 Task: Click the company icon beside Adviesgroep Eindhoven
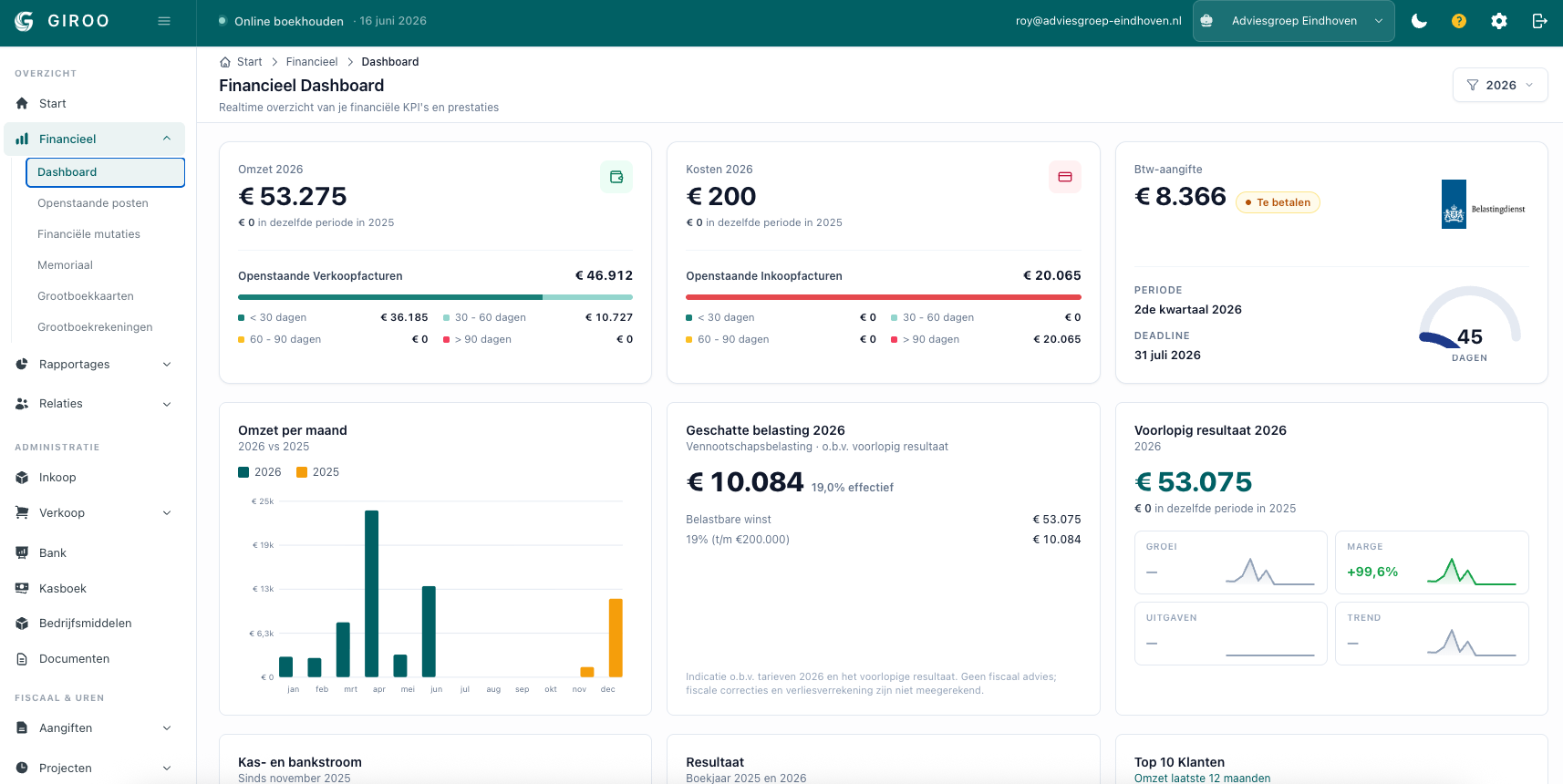point(1206,21)
